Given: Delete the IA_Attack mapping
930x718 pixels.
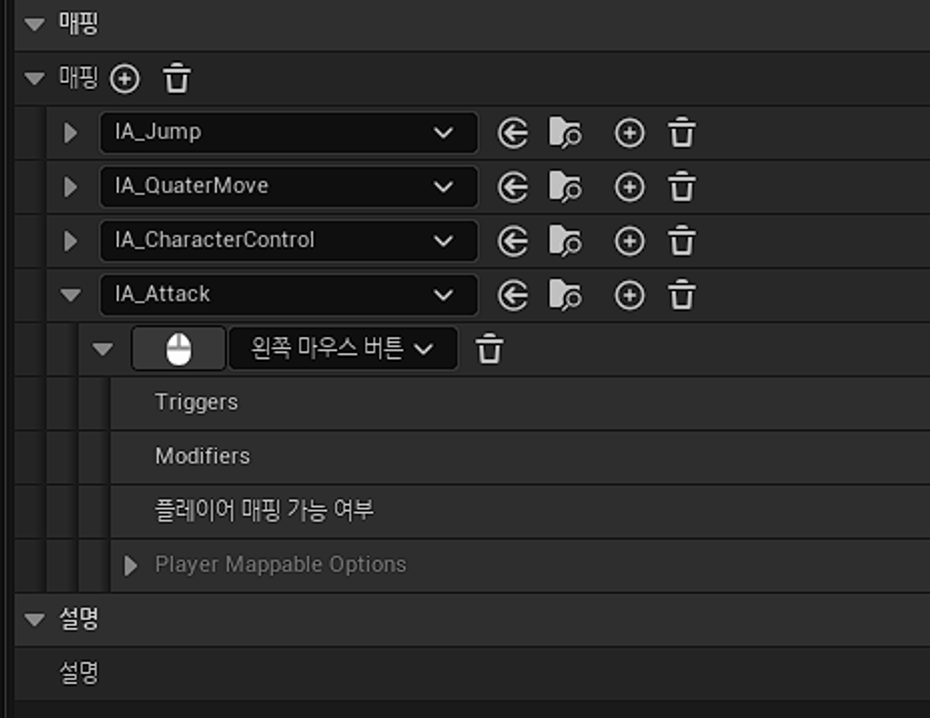Looking at the screenshot, I should click(x=681, y=295).
